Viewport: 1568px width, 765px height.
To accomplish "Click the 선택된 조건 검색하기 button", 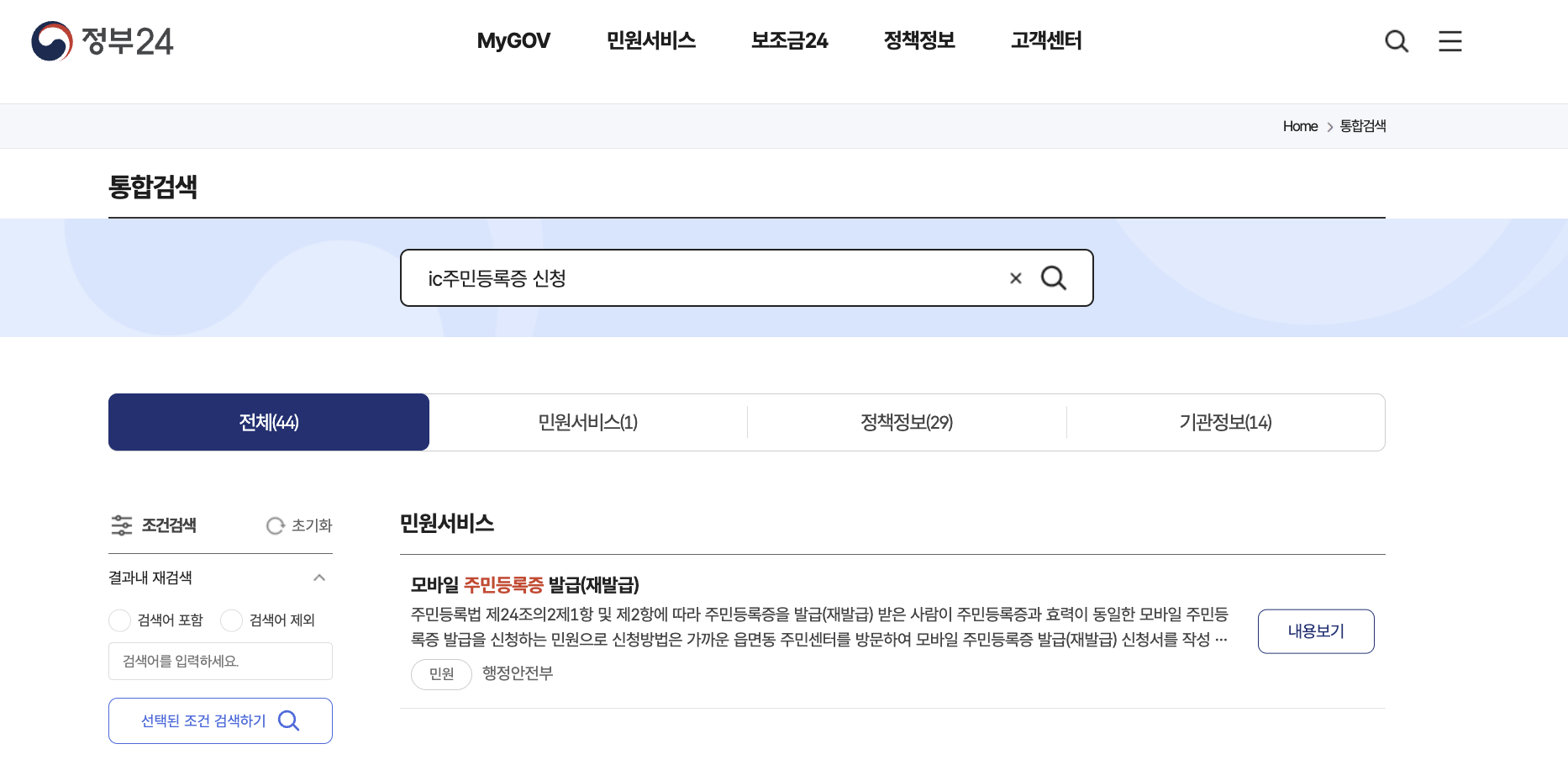I will coord(220,720).
